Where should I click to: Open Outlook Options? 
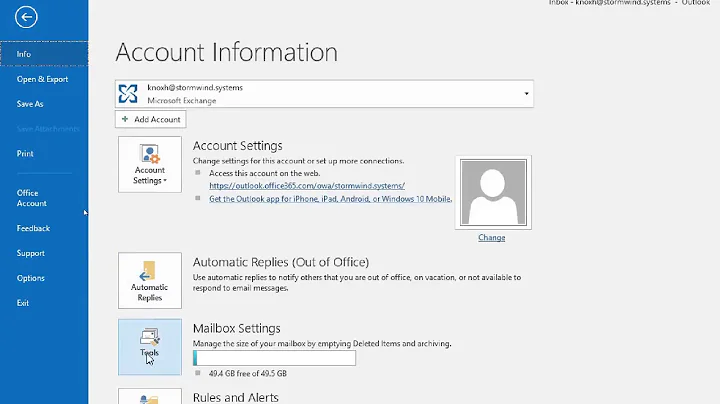[x=30, y=278]
